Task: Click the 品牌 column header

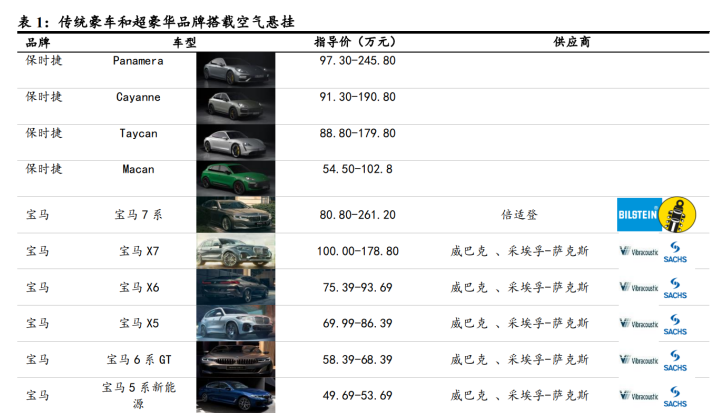Action: point(38,42)
